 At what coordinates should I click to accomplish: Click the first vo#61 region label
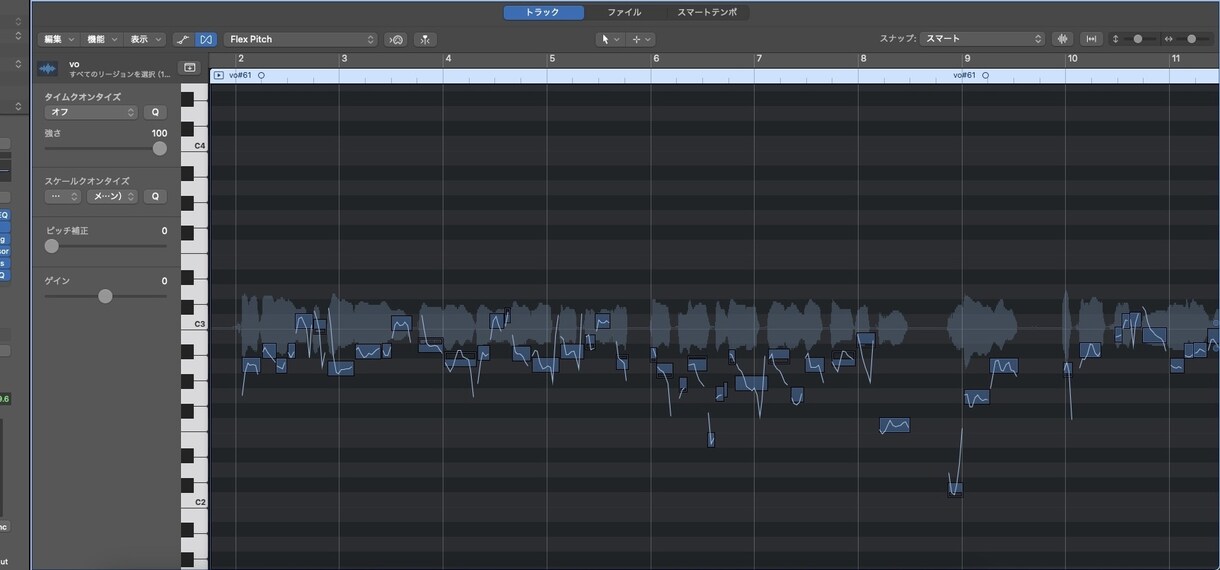tap(240, 75)
